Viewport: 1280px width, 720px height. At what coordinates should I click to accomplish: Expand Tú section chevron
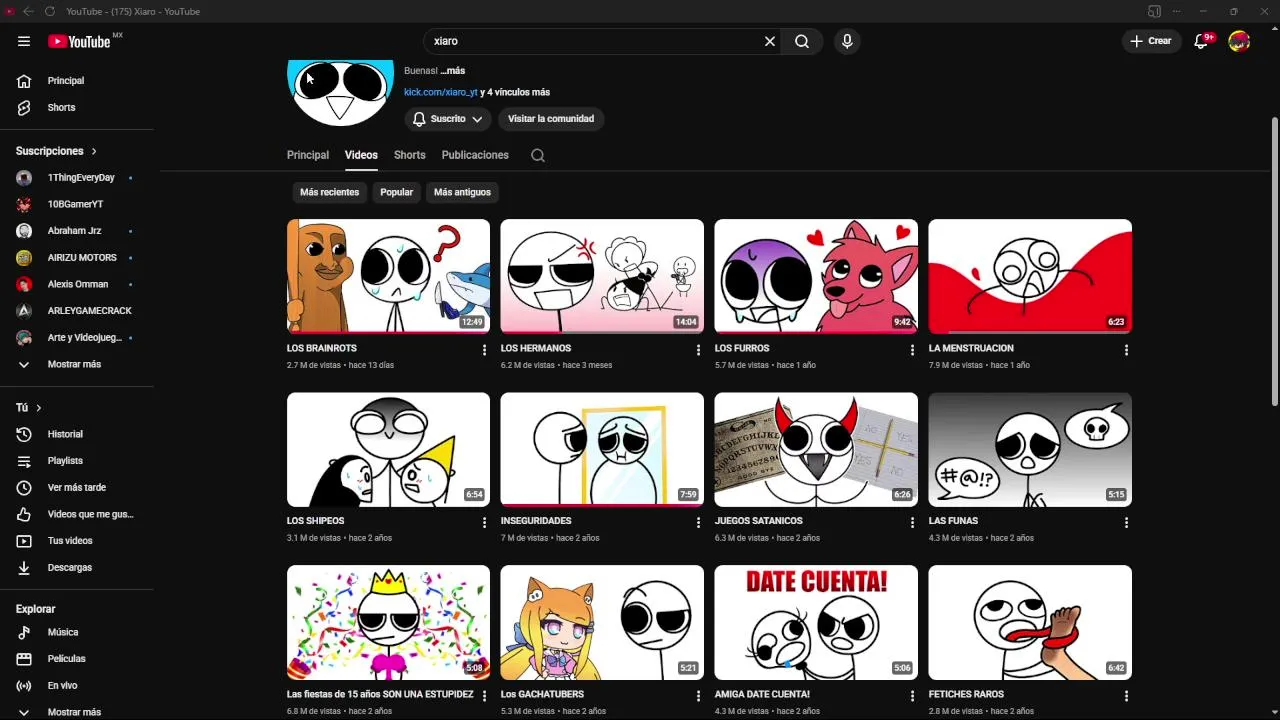39,408
